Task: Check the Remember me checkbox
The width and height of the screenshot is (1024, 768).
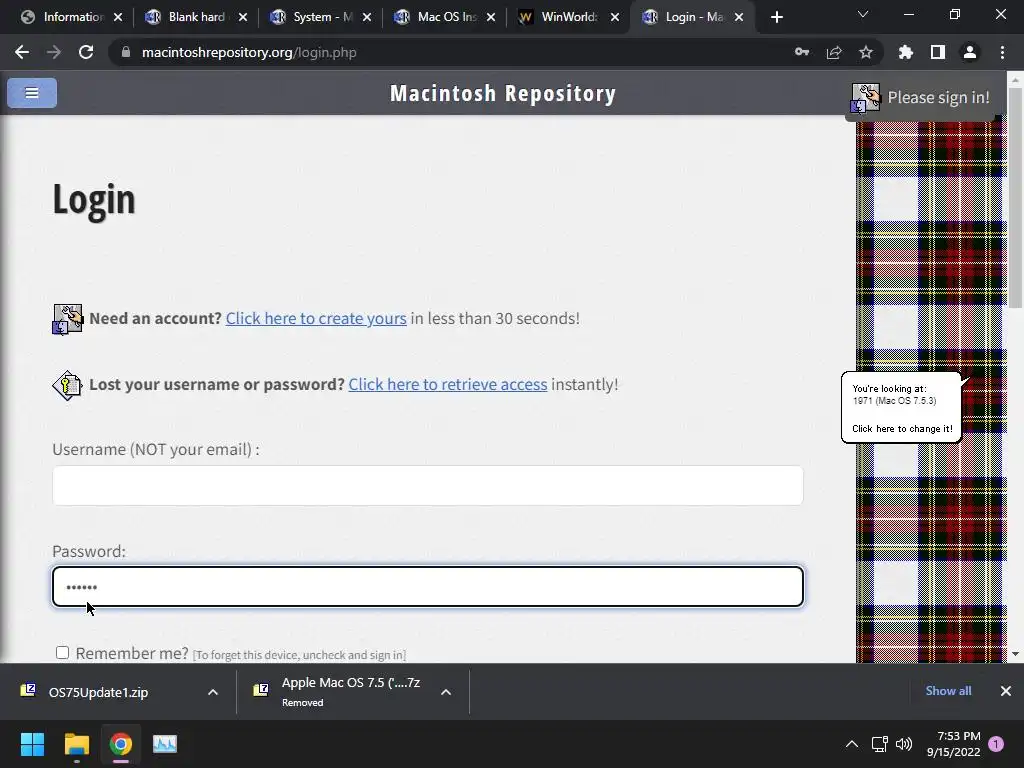Action: 62,652
